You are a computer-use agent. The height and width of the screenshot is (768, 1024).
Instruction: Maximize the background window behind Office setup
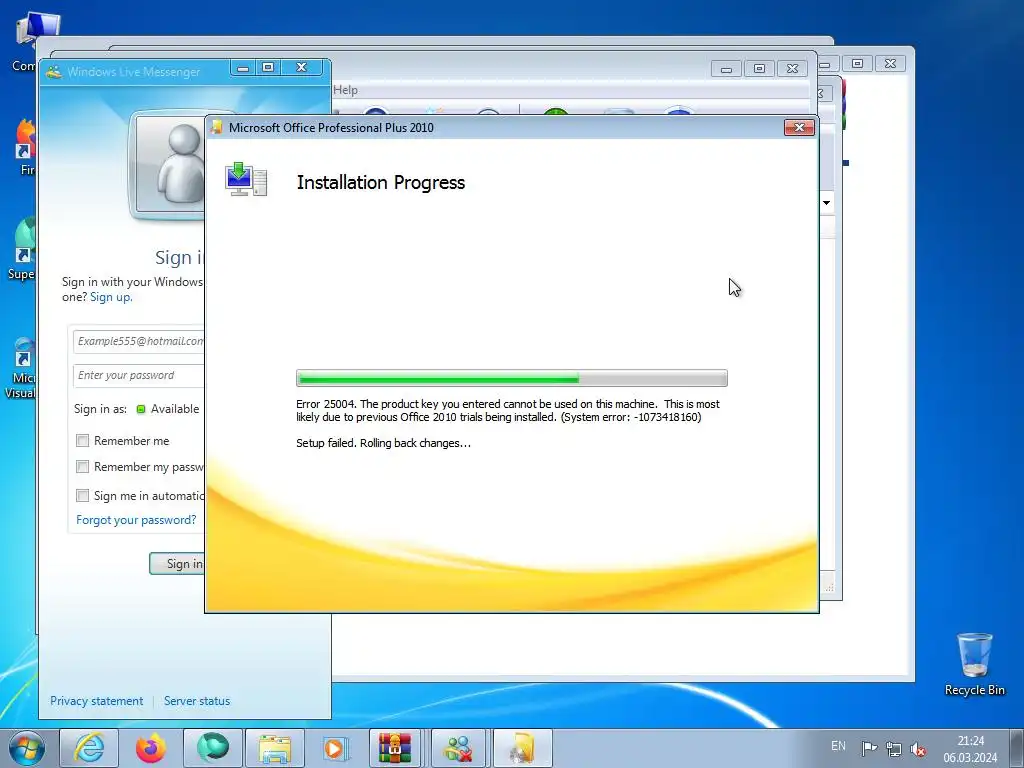tap(759, 69)
